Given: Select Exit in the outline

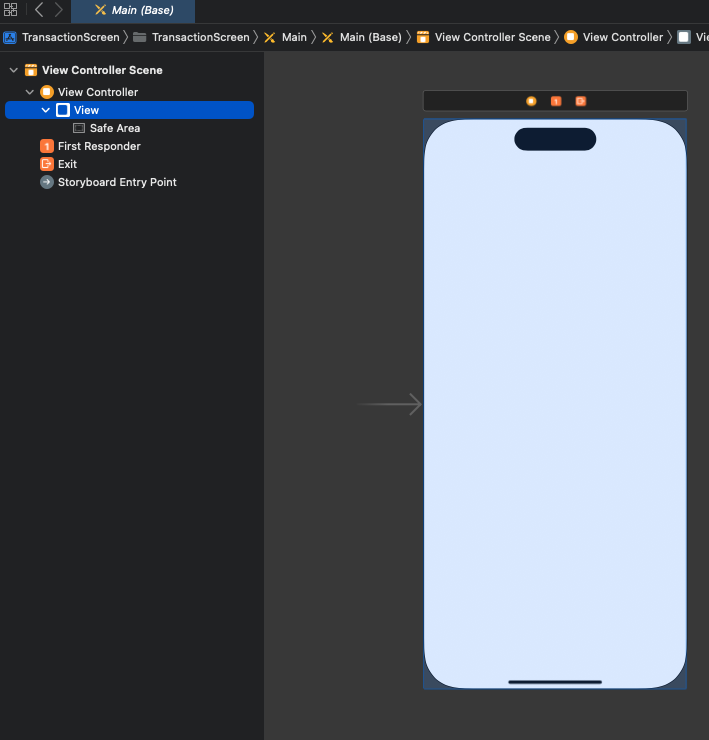Looking at the screenshot, I should pyautogui.click(x=67, y=164).
